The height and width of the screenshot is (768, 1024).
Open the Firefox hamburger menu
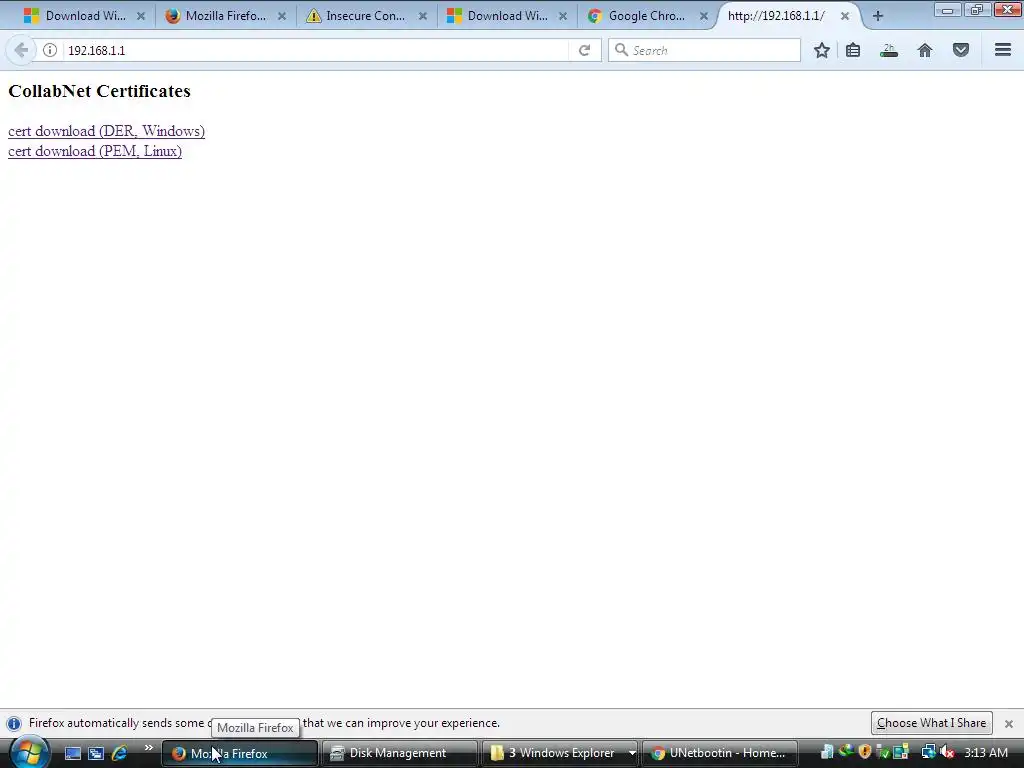click(x=1003, y=50)
